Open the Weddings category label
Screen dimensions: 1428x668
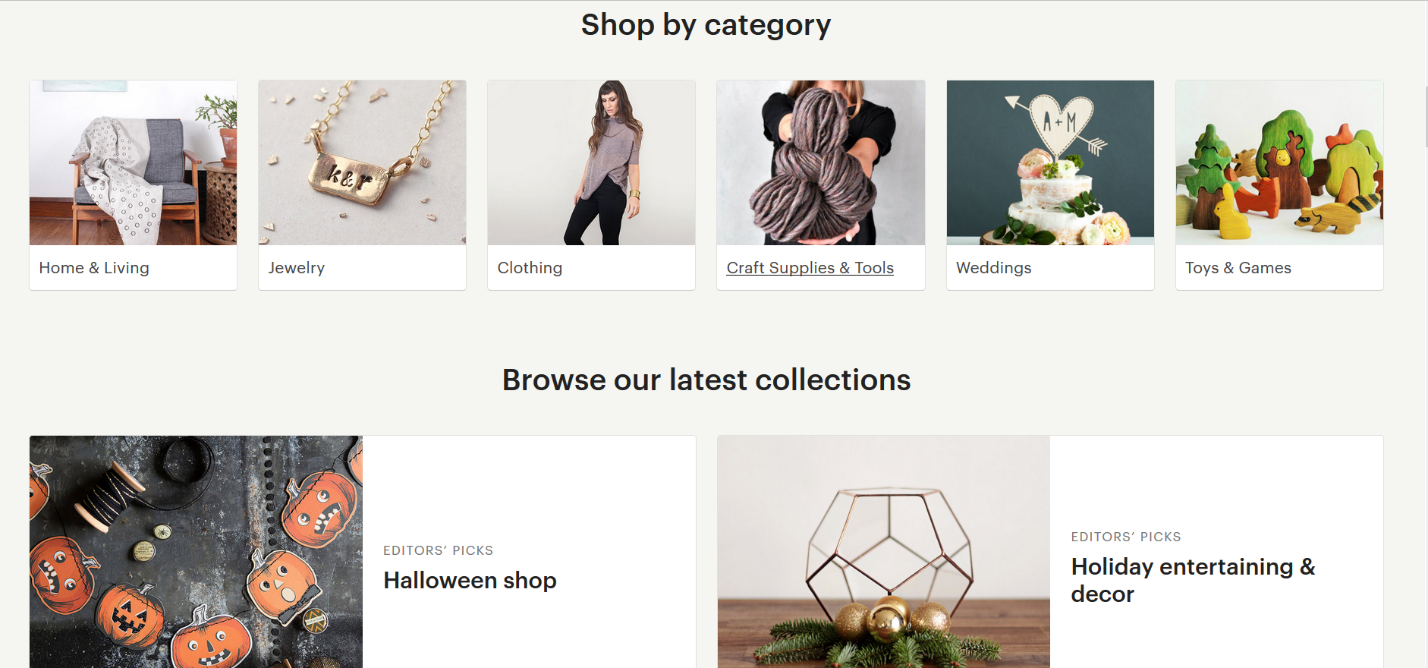point(994,268)
